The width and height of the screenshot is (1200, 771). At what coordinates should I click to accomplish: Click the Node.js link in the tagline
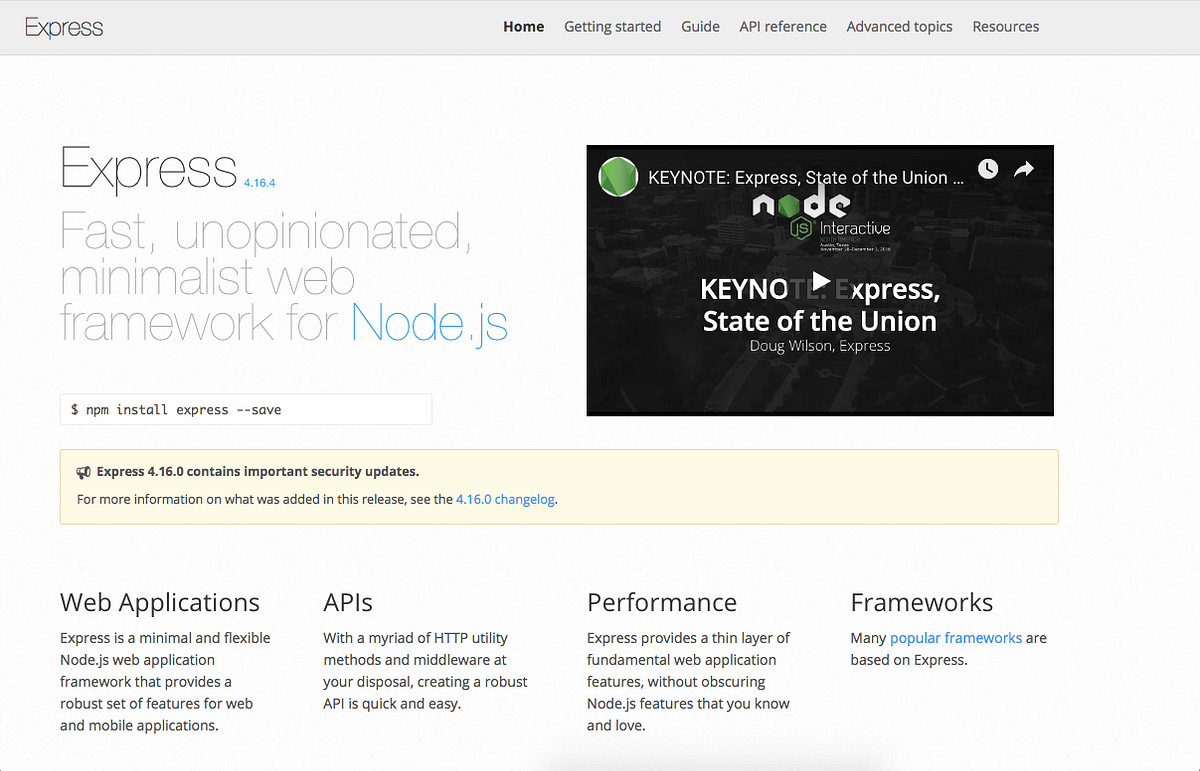click(429, 322)
